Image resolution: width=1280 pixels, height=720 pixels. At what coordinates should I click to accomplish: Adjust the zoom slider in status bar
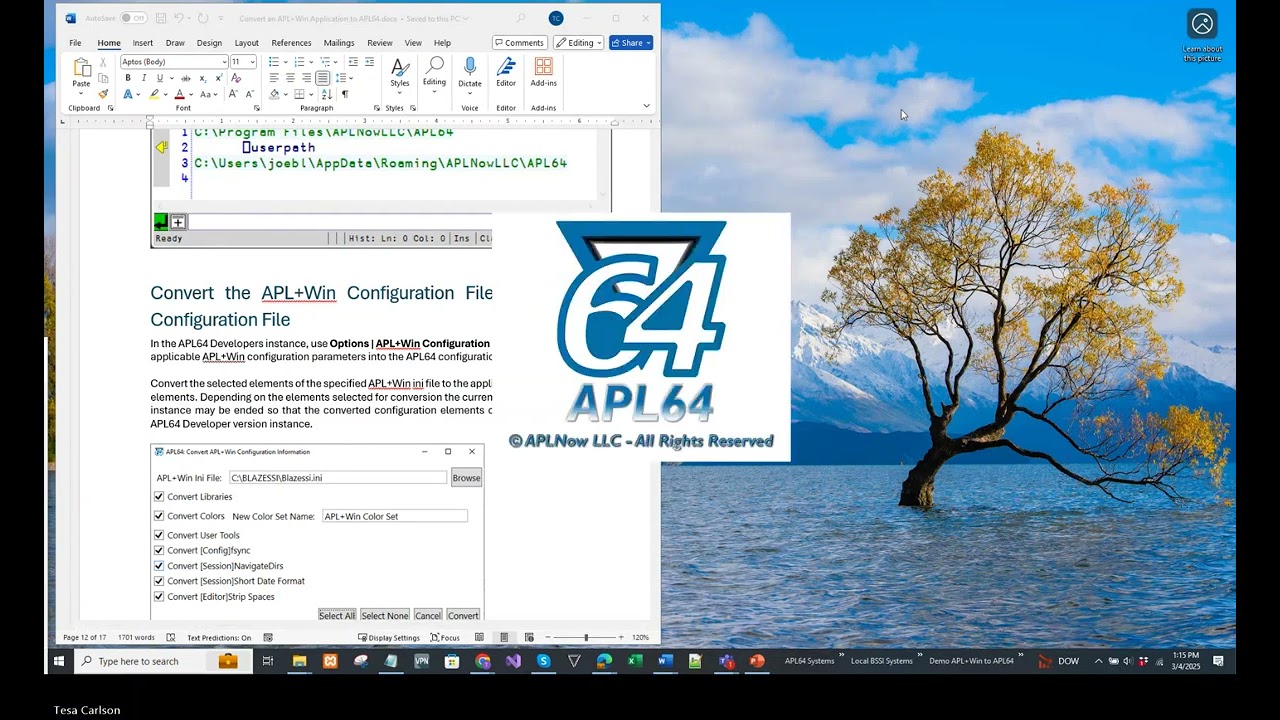(586, 637)
